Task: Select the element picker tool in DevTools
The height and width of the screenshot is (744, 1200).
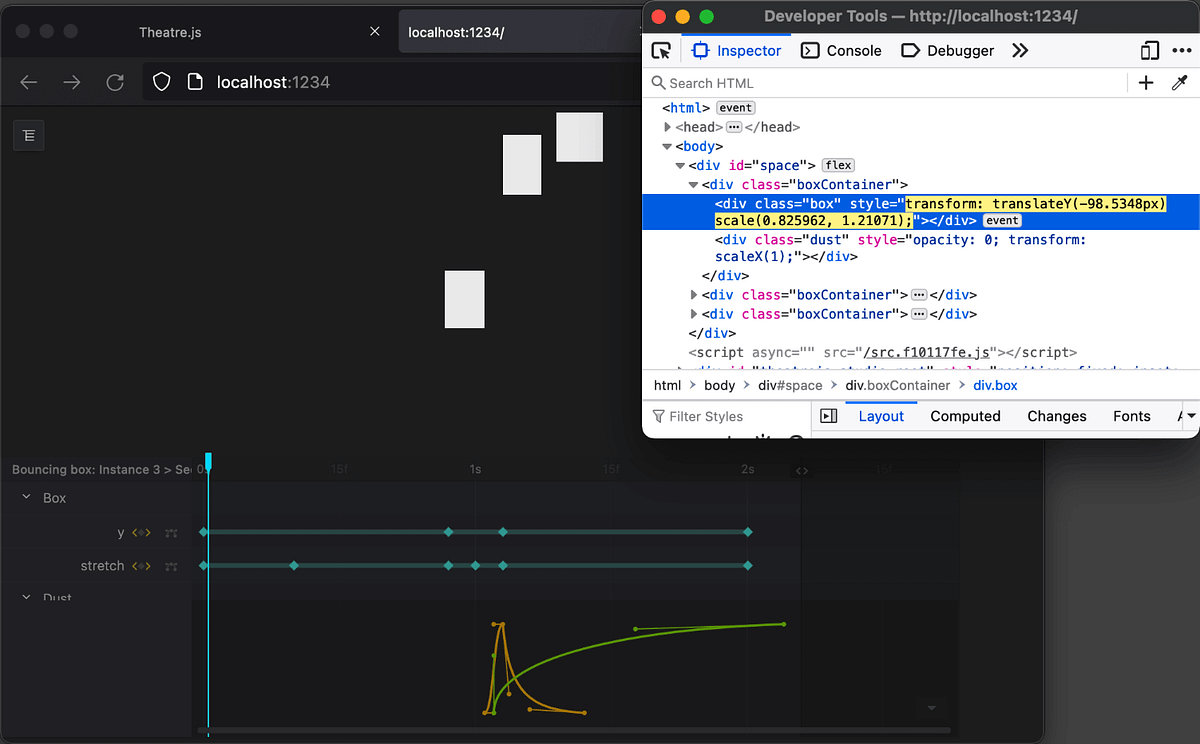Action: (x=661, y=50)
